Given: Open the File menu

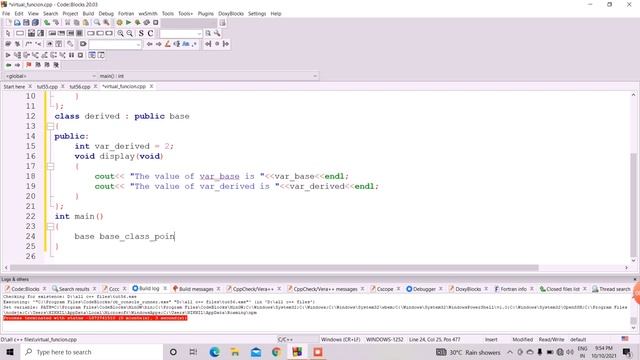Looking at the screenshot, I should 6,13.
